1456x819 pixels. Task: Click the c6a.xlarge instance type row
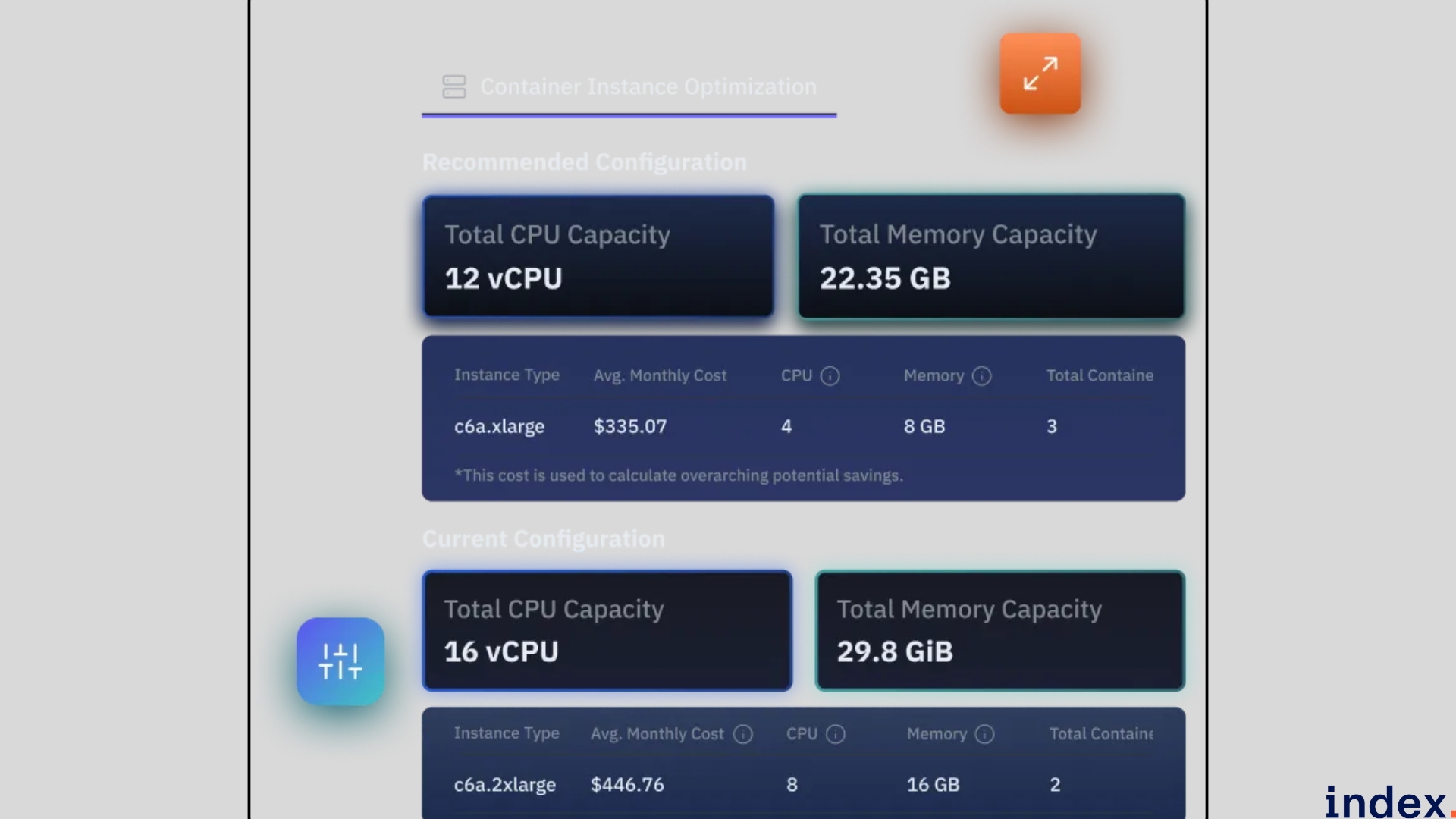(499, 427)
